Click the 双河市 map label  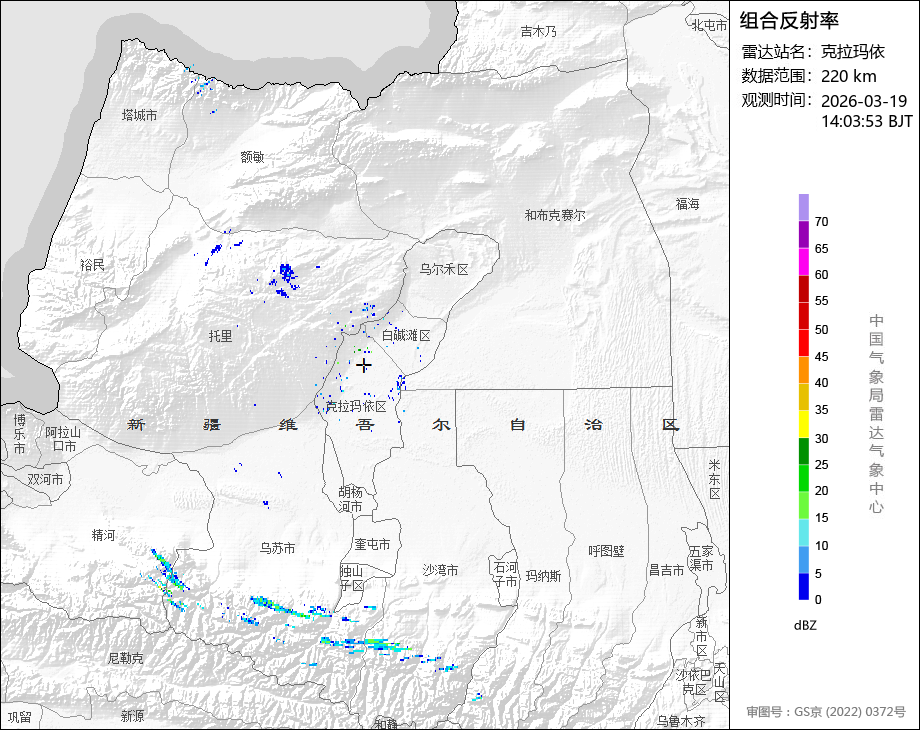click(x=45, y=479)
